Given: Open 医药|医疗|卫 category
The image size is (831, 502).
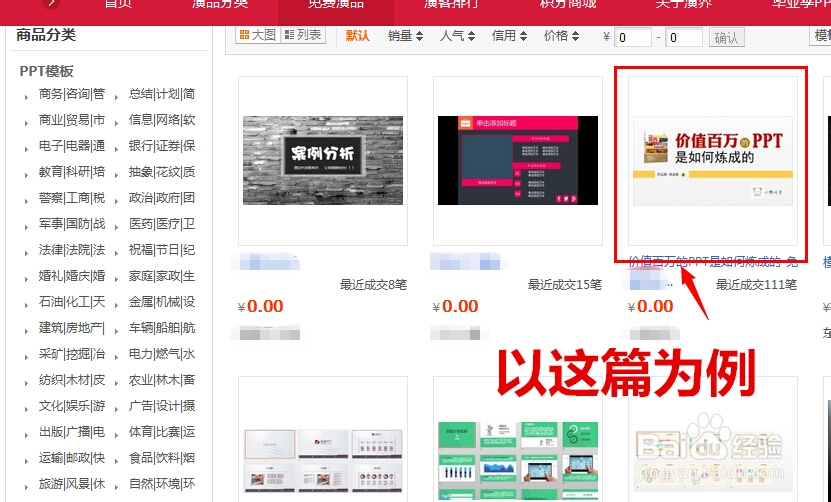Looking at the screenshot, I should [162, 224].
